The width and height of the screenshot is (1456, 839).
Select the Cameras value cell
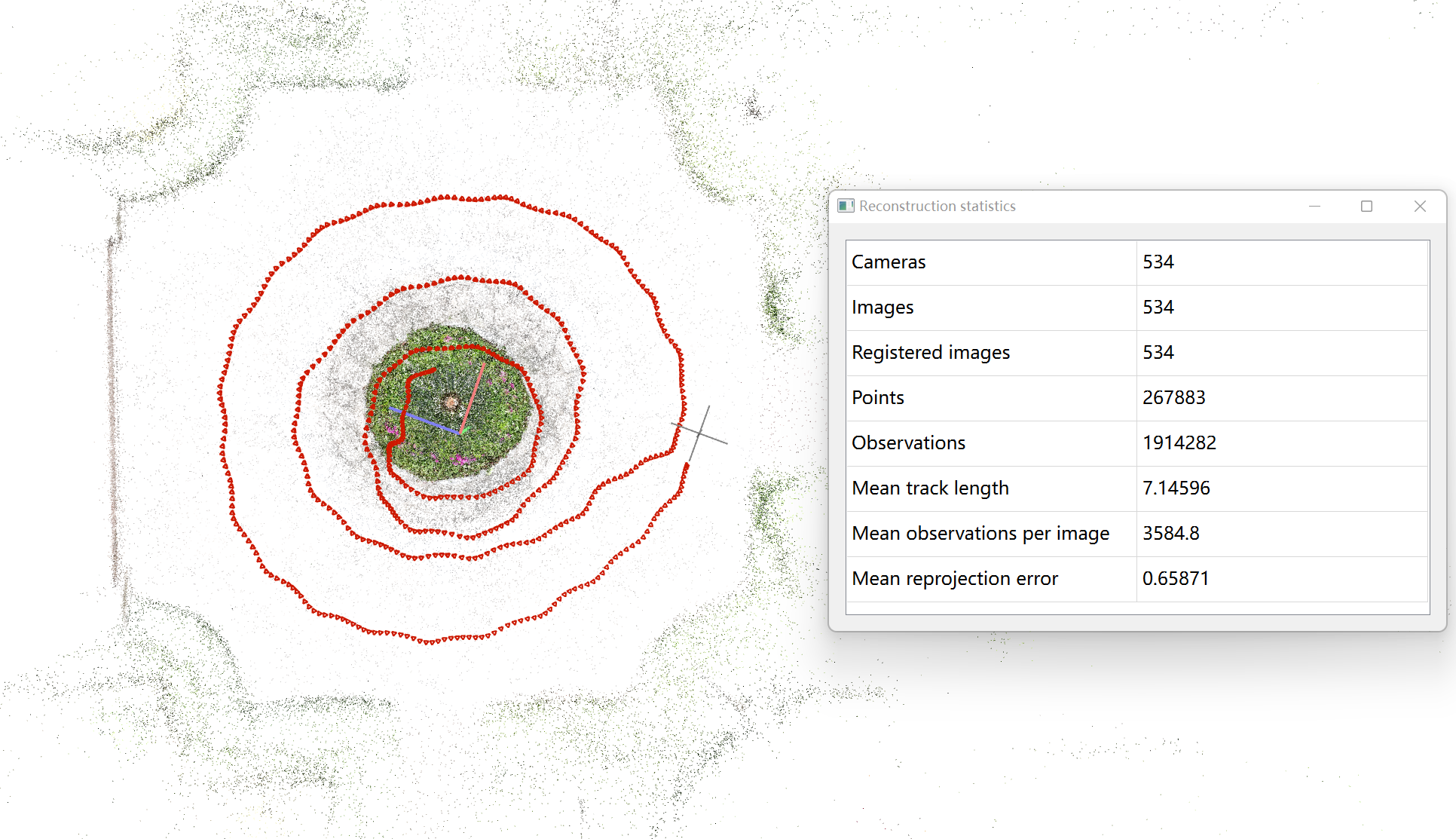(1282, 262)
